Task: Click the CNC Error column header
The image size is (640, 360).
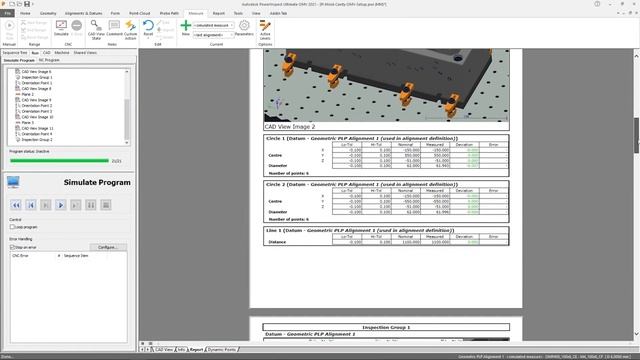Action: click(20, 256)
